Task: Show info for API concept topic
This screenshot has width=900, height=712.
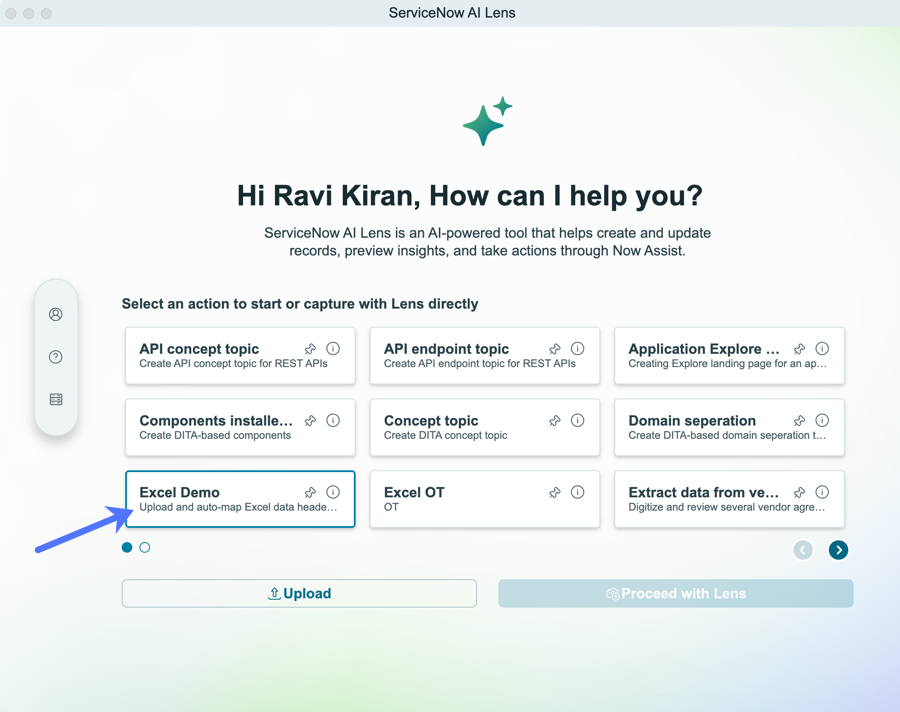Action: click(x=333, y=349)
